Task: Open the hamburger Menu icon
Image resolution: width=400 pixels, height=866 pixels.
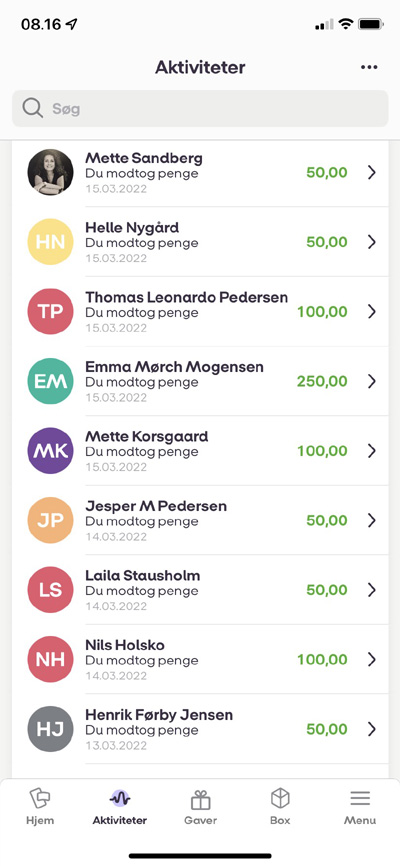Action: (x=360, y=799)
